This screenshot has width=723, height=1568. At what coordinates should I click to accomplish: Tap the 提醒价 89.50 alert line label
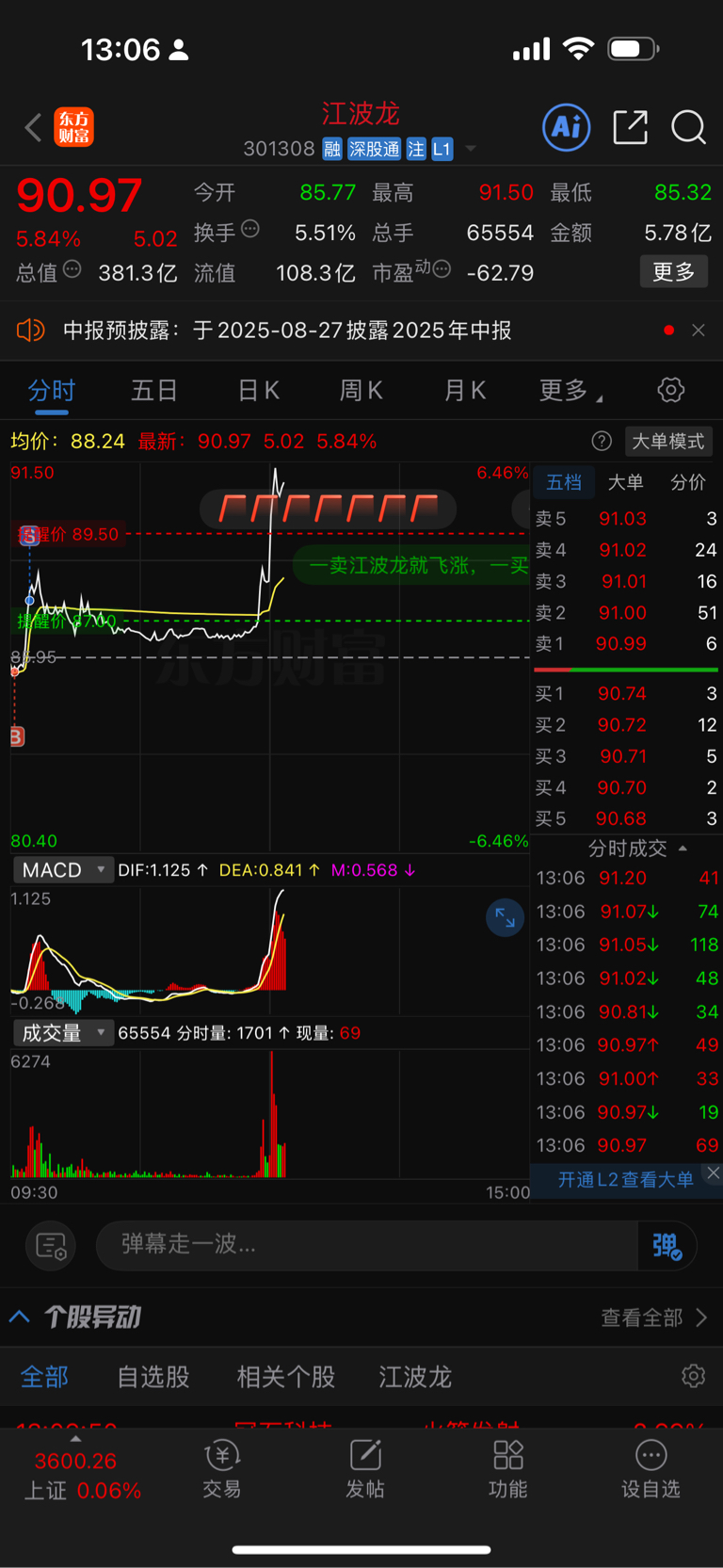click(x=69, y=534)
